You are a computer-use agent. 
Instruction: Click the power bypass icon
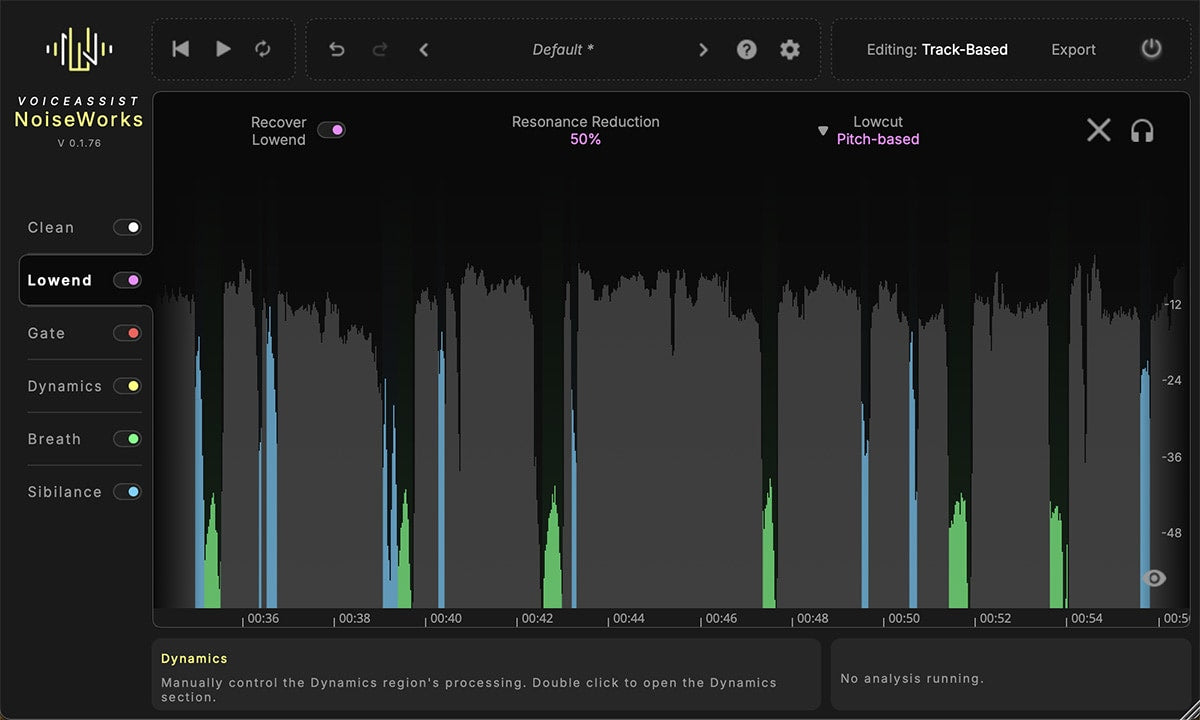tap(1151, 49)
